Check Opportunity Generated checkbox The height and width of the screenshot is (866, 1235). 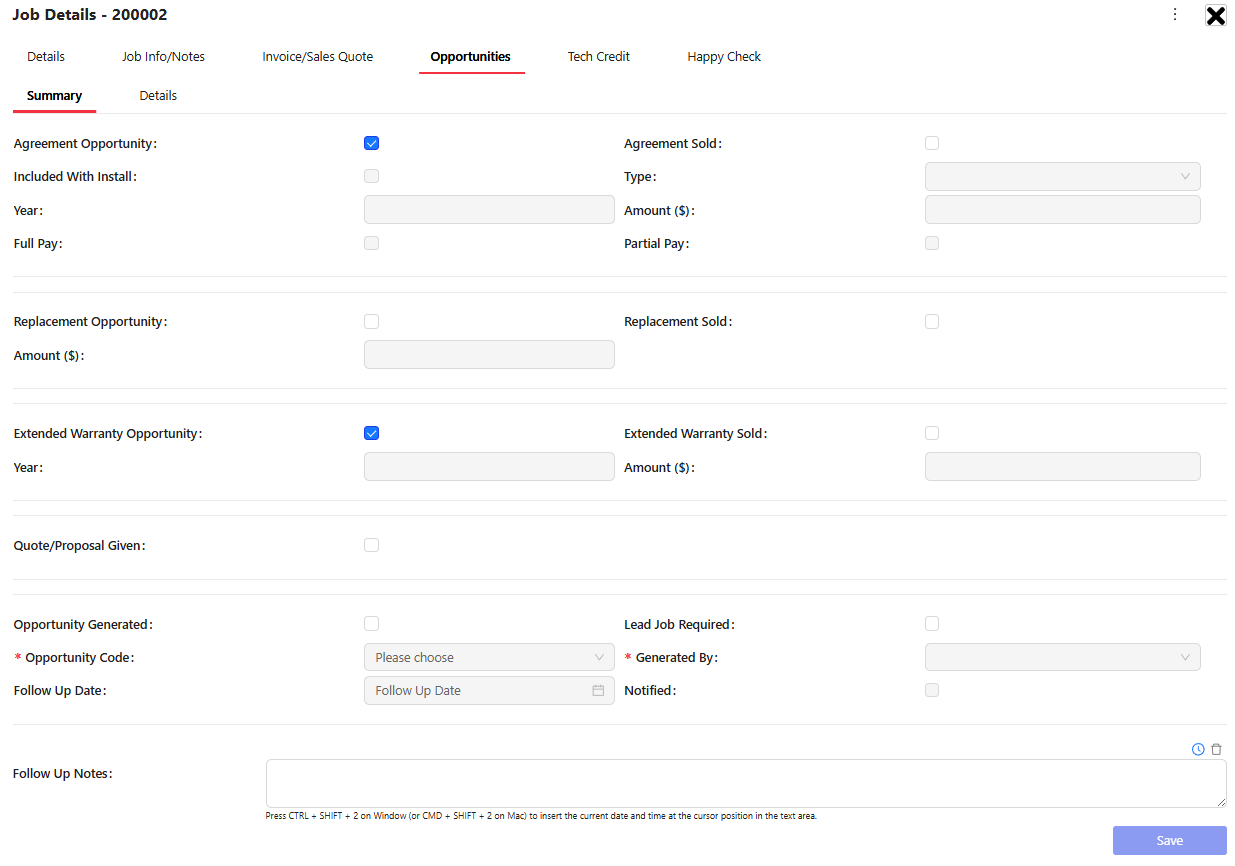pos(372,624)
